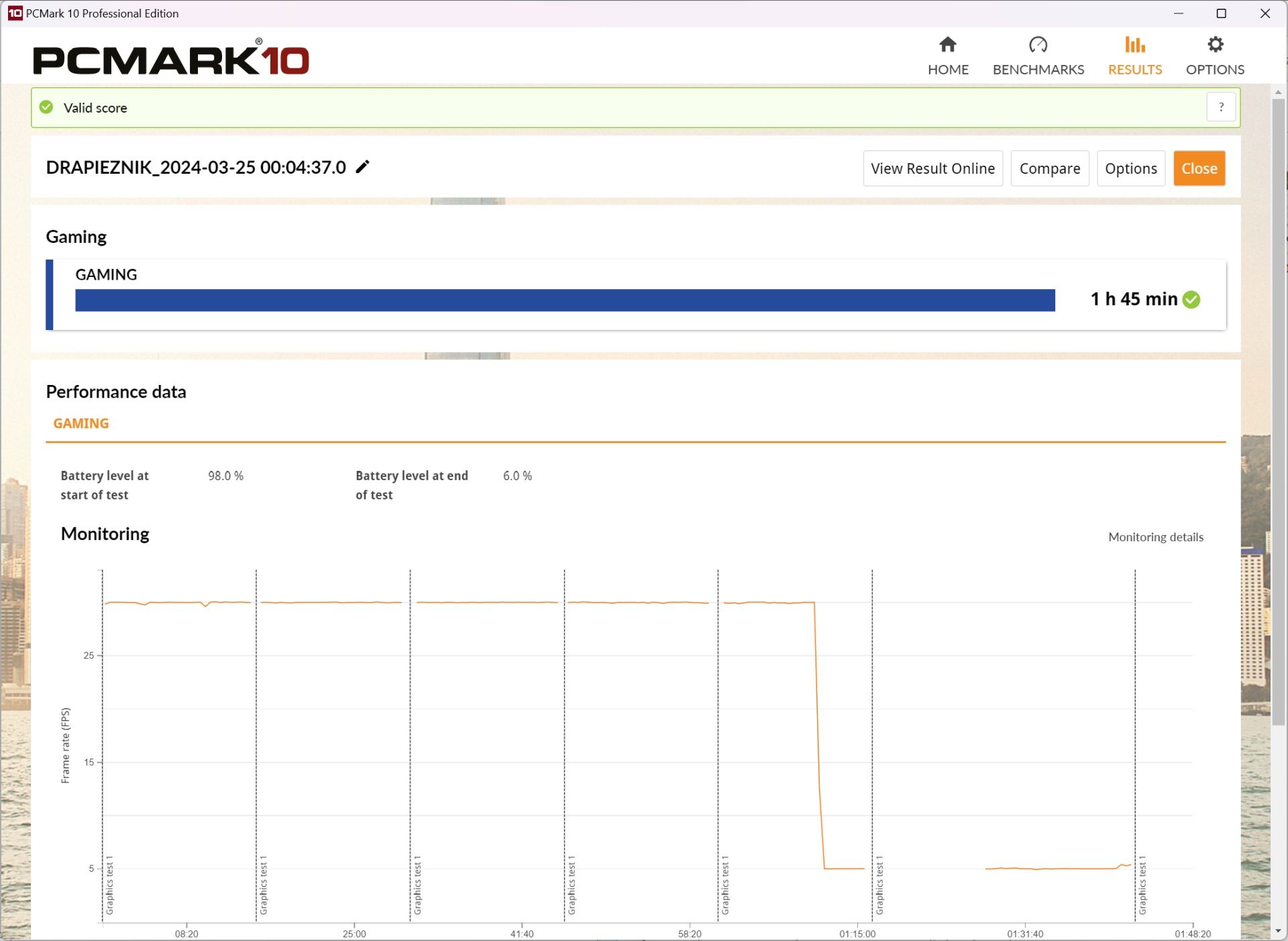The image size is (1288, 941).
Task: Click the vertical scrollbar thumb
Action: click(1278, 412)
